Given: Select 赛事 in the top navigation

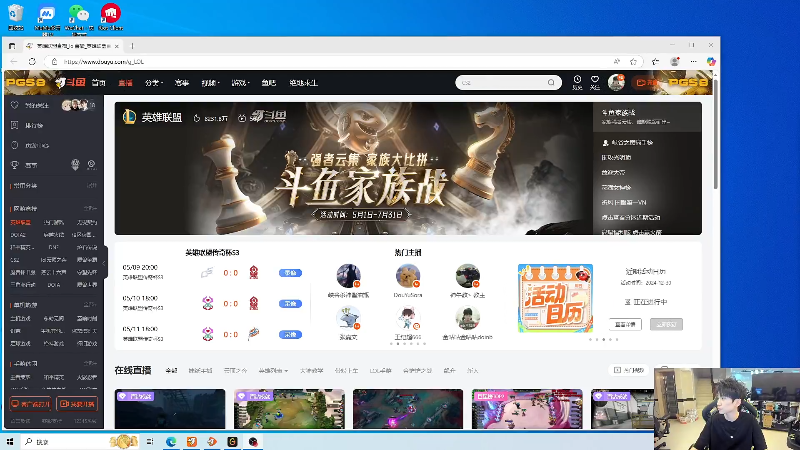Looking at the screenshot, I should [182, 83].
